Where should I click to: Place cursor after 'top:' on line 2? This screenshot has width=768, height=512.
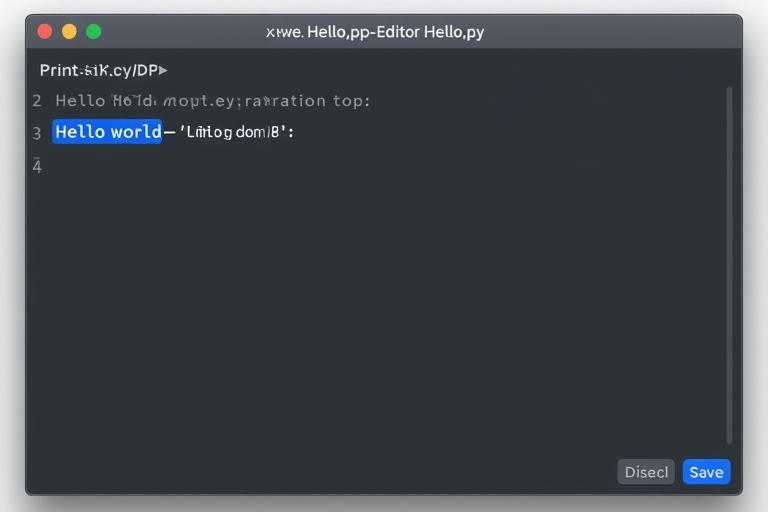pos(372,101)
